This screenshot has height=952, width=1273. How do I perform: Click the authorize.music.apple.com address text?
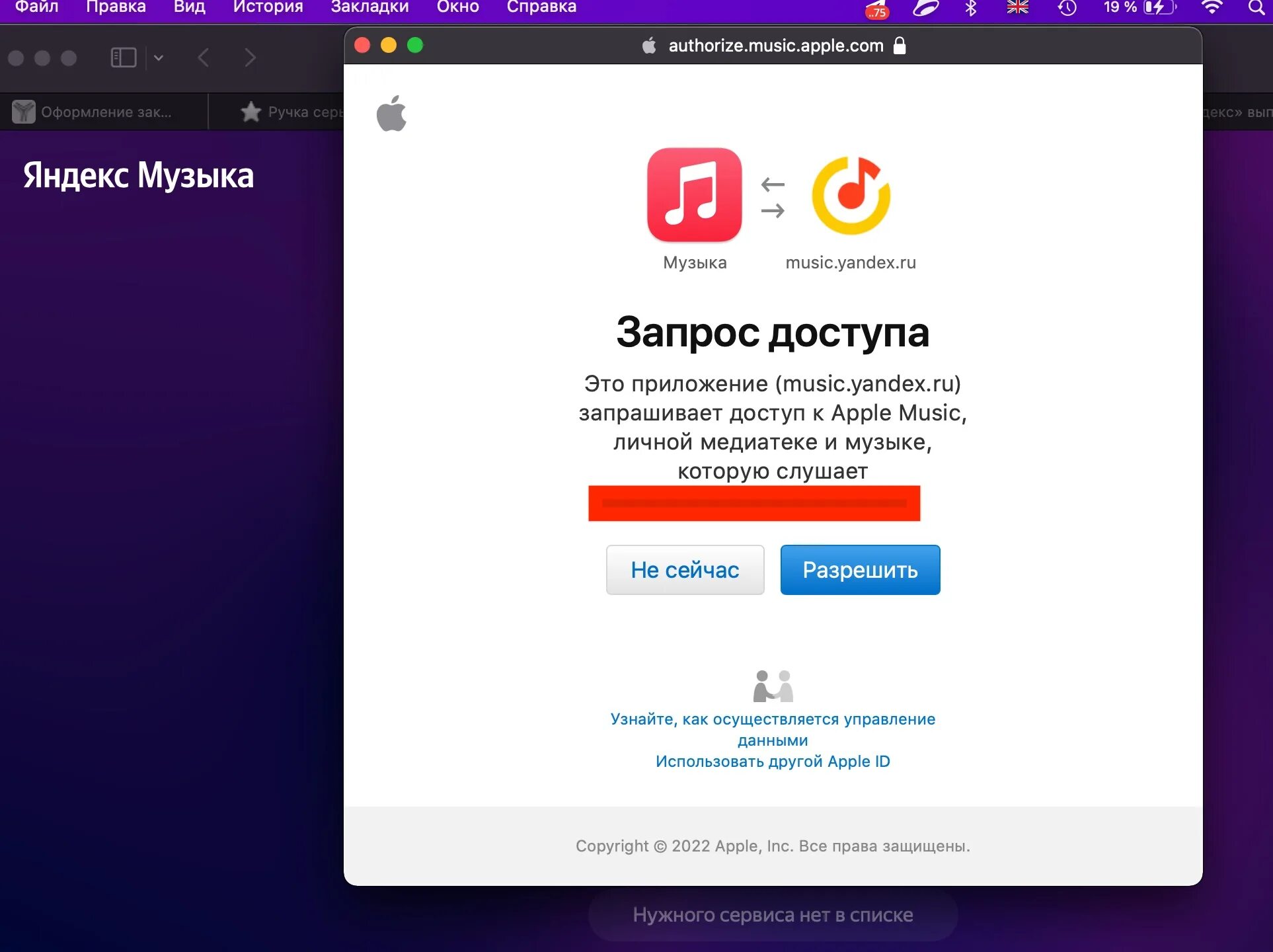[775, 46]
